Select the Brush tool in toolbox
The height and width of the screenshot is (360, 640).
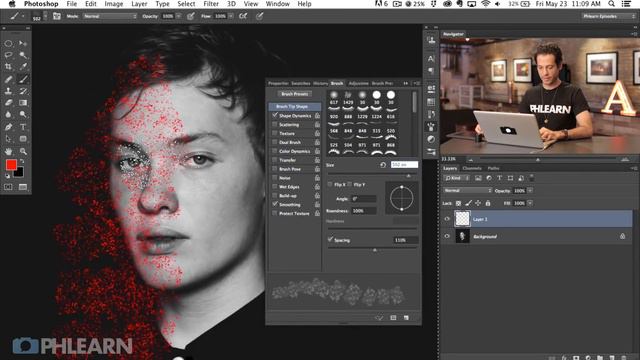tap(23, 79)
